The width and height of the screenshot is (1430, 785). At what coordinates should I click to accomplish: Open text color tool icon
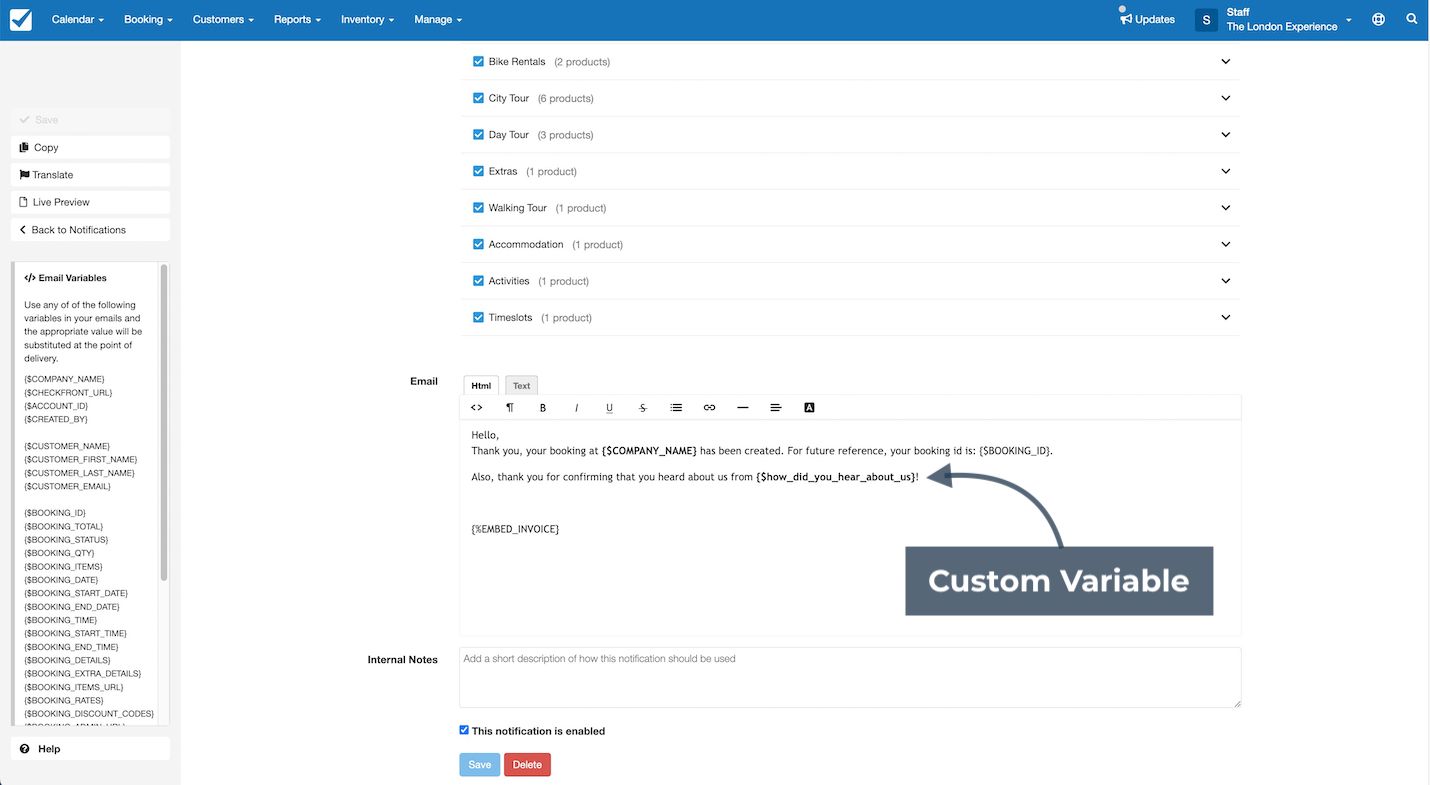tap(809, 408)
